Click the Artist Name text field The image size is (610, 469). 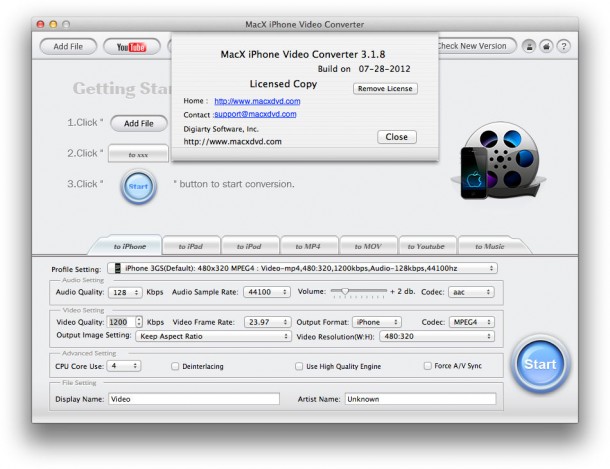click(420, 399)
